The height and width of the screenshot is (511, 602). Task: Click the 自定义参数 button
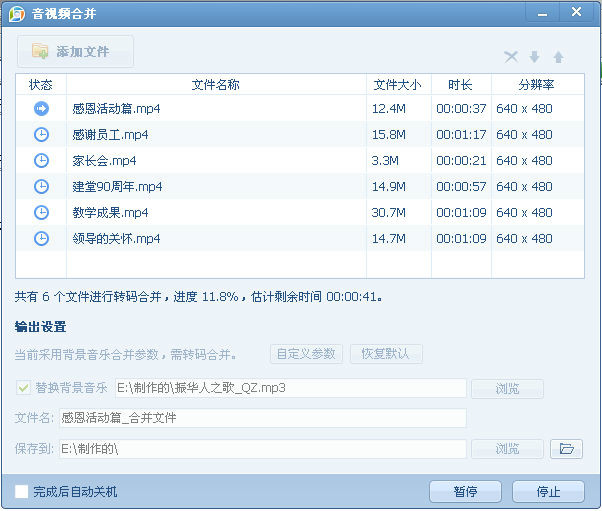(306, 354)
